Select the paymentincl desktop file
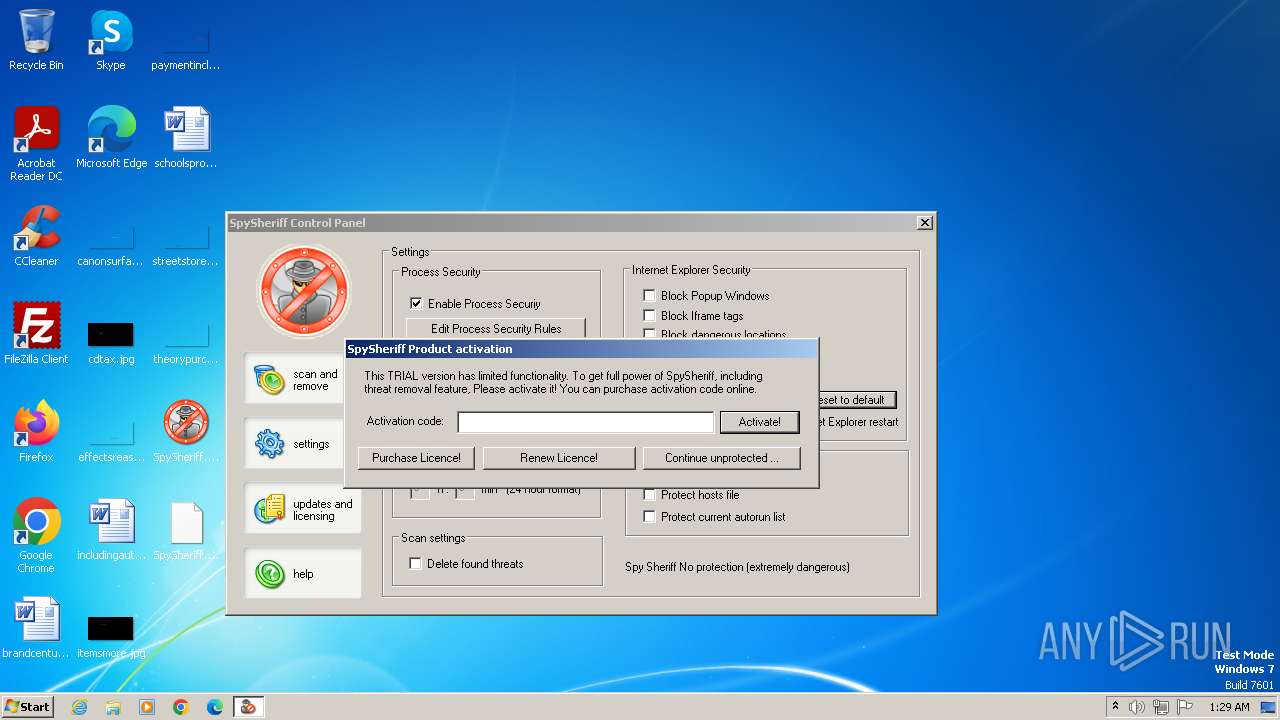Image resolution: width=1280 pixels, height=720 pixels. [185, 50]
